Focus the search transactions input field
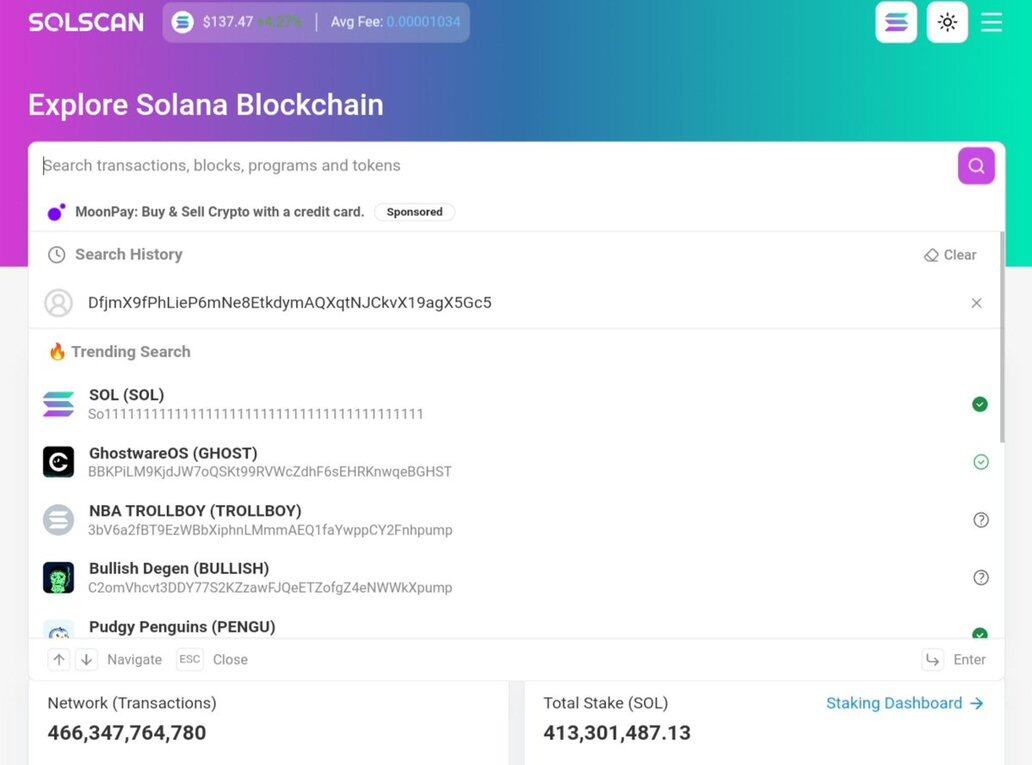 [490, 166]
